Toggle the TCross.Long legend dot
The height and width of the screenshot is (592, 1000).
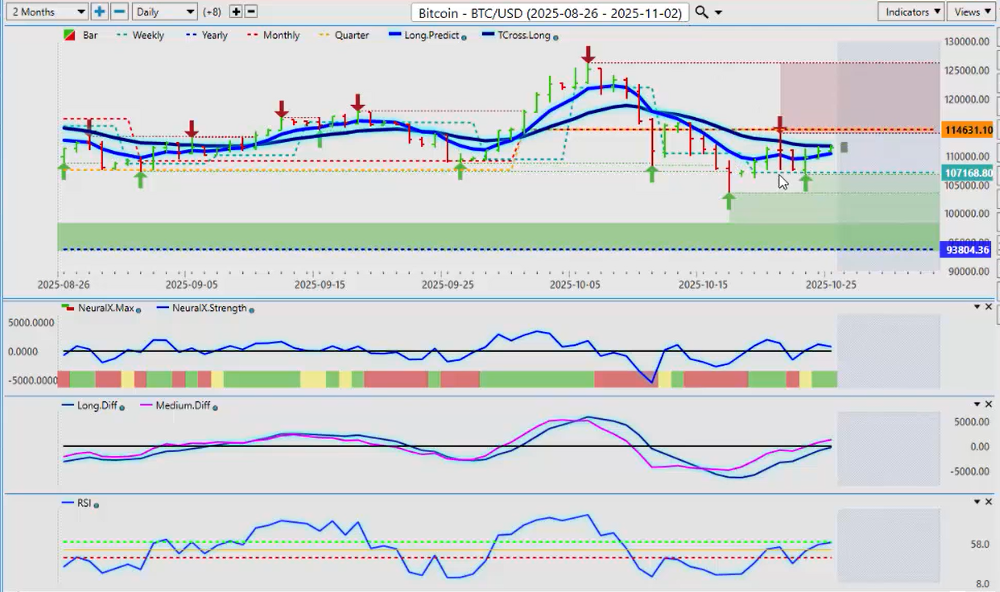point(556,37)
